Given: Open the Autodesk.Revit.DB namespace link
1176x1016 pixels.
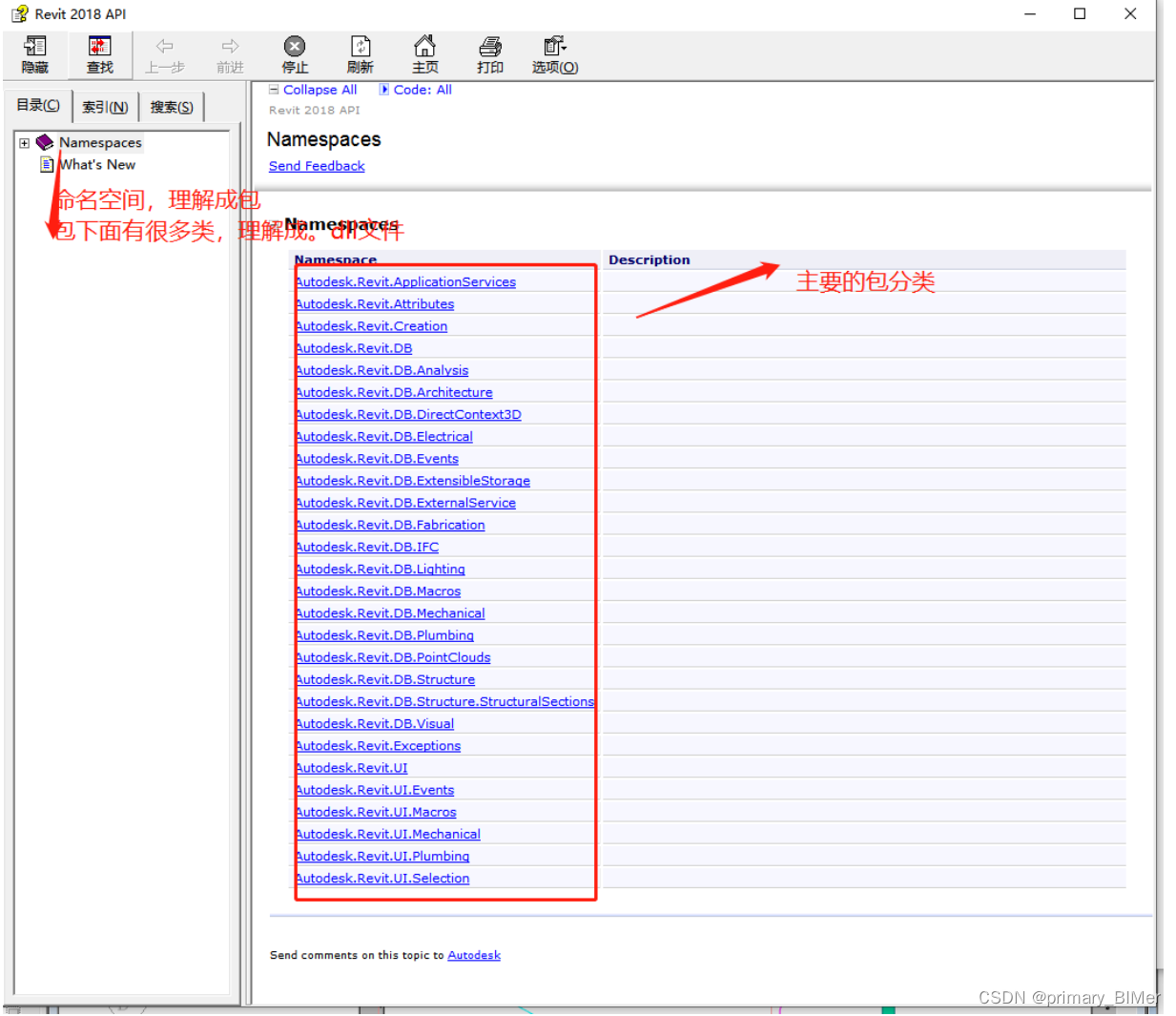Looking at the screenshot, I should point(354,348).
